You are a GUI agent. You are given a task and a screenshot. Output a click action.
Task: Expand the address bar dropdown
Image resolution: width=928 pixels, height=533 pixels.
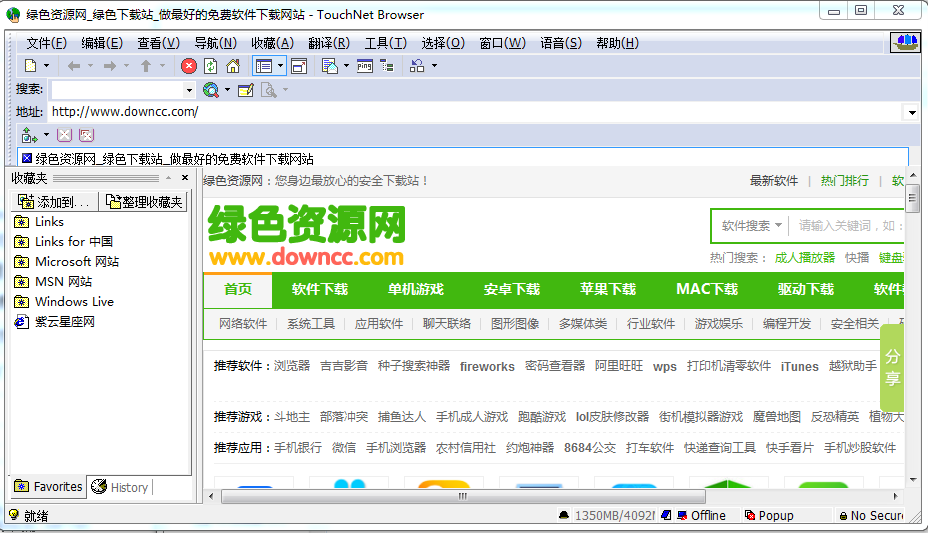coord(912,112)
